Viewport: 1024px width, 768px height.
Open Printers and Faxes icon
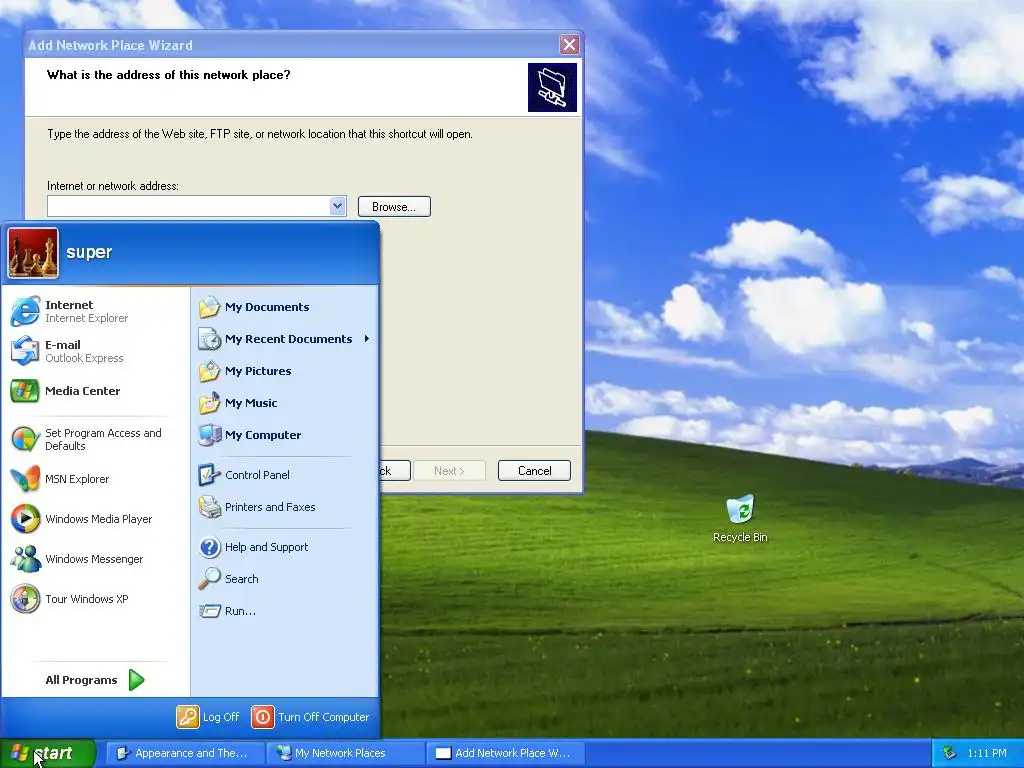210,507
